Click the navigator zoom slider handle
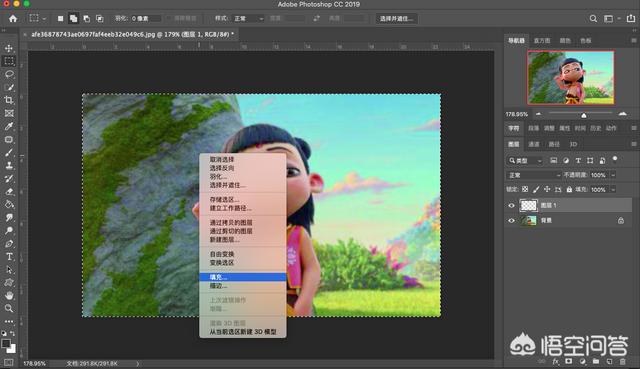The image size is (640, 369). pyautogui.click(x=584, y=115)
